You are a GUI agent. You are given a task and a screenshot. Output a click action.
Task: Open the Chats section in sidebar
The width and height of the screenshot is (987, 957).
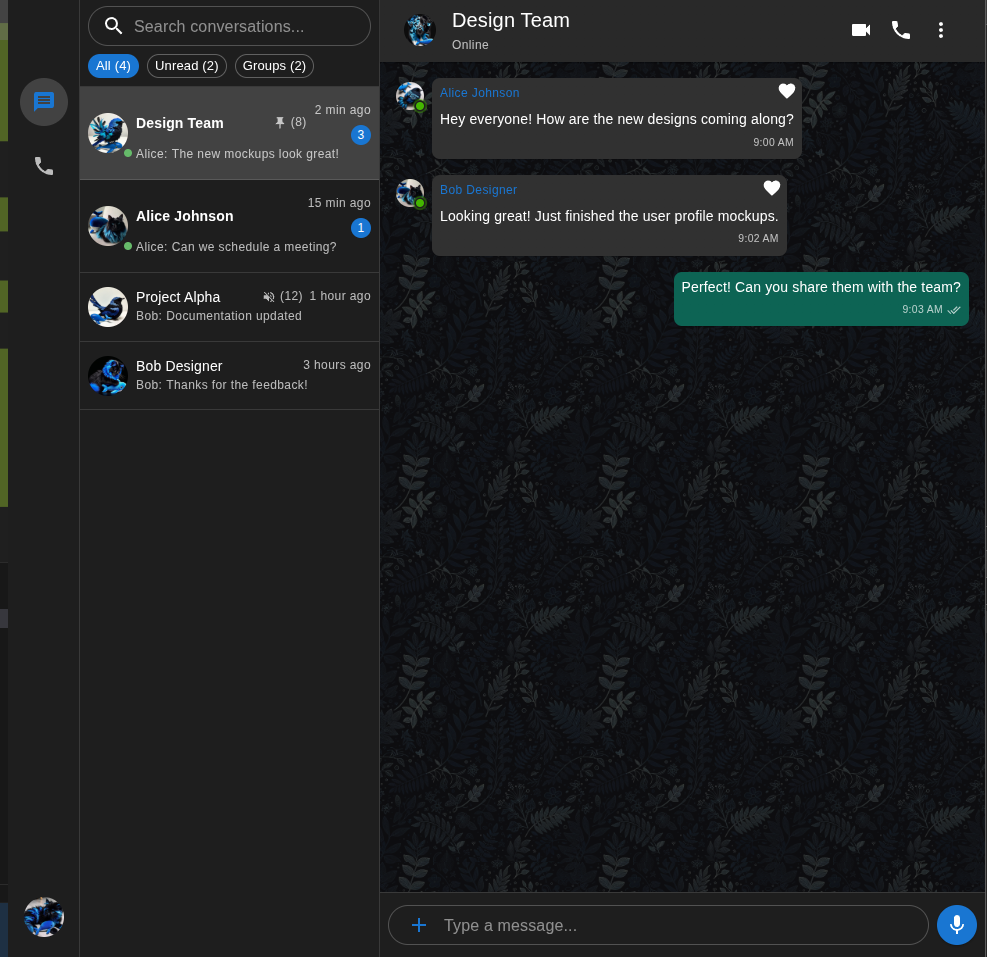click(44, 102)
